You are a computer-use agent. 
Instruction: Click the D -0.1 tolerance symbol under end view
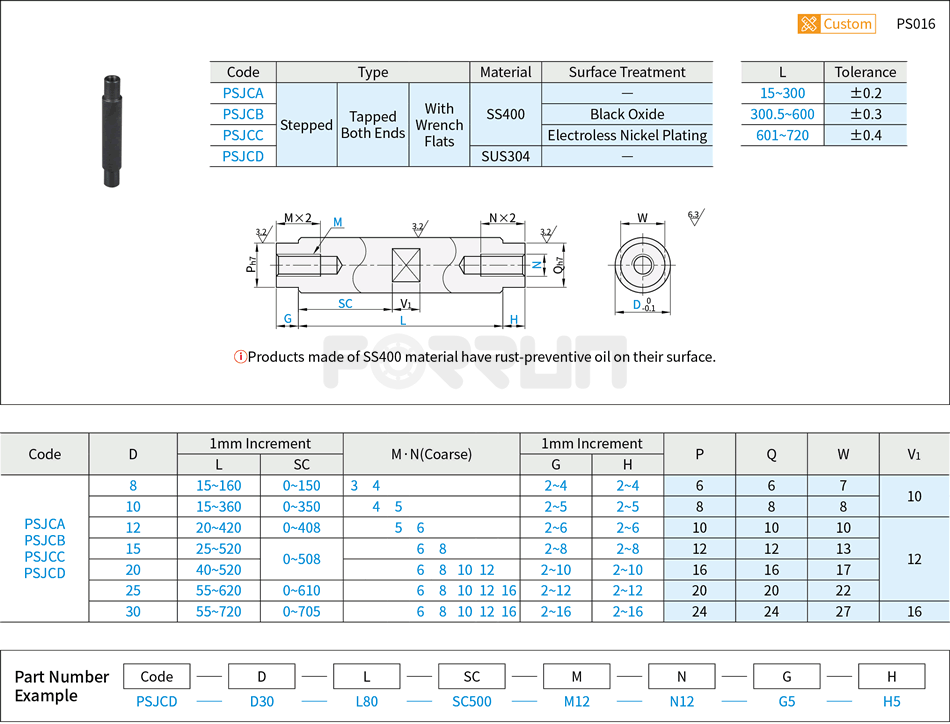[643, 305]
